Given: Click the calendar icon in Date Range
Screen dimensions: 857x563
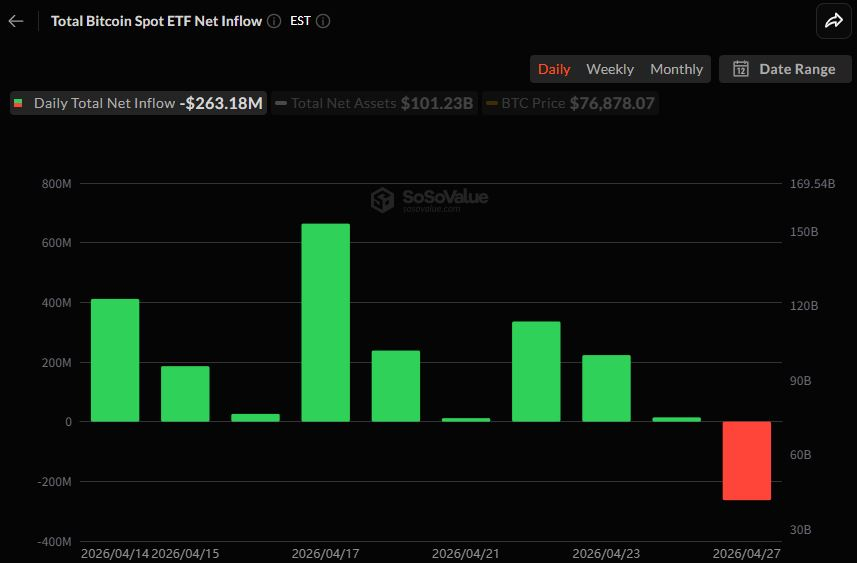Looking at the screenshot, I should [x=741, y=69].
